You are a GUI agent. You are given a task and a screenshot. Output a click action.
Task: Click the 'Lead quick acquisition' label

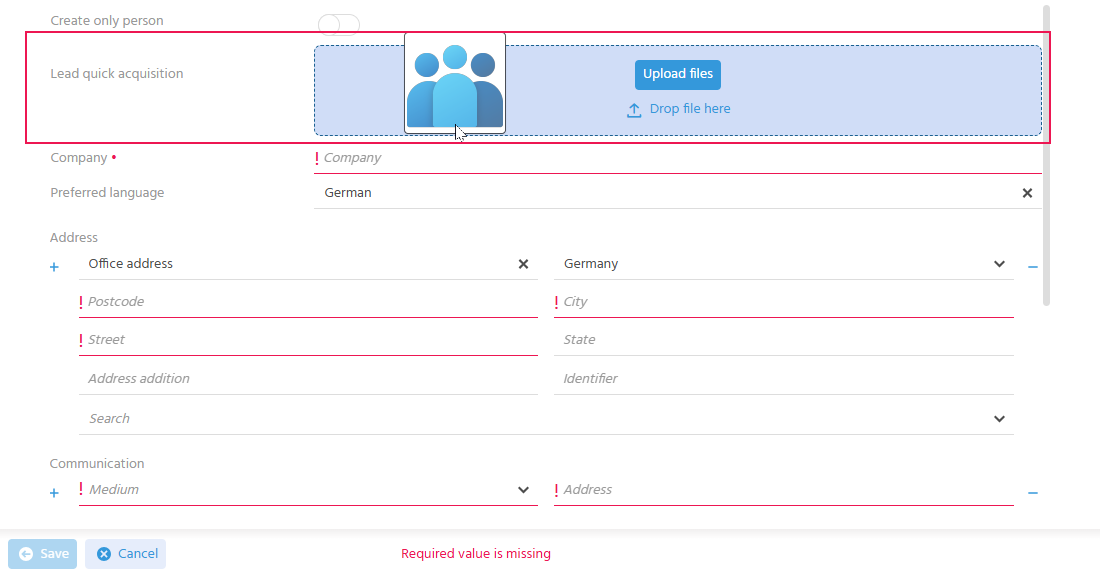[x=116, y=74]
